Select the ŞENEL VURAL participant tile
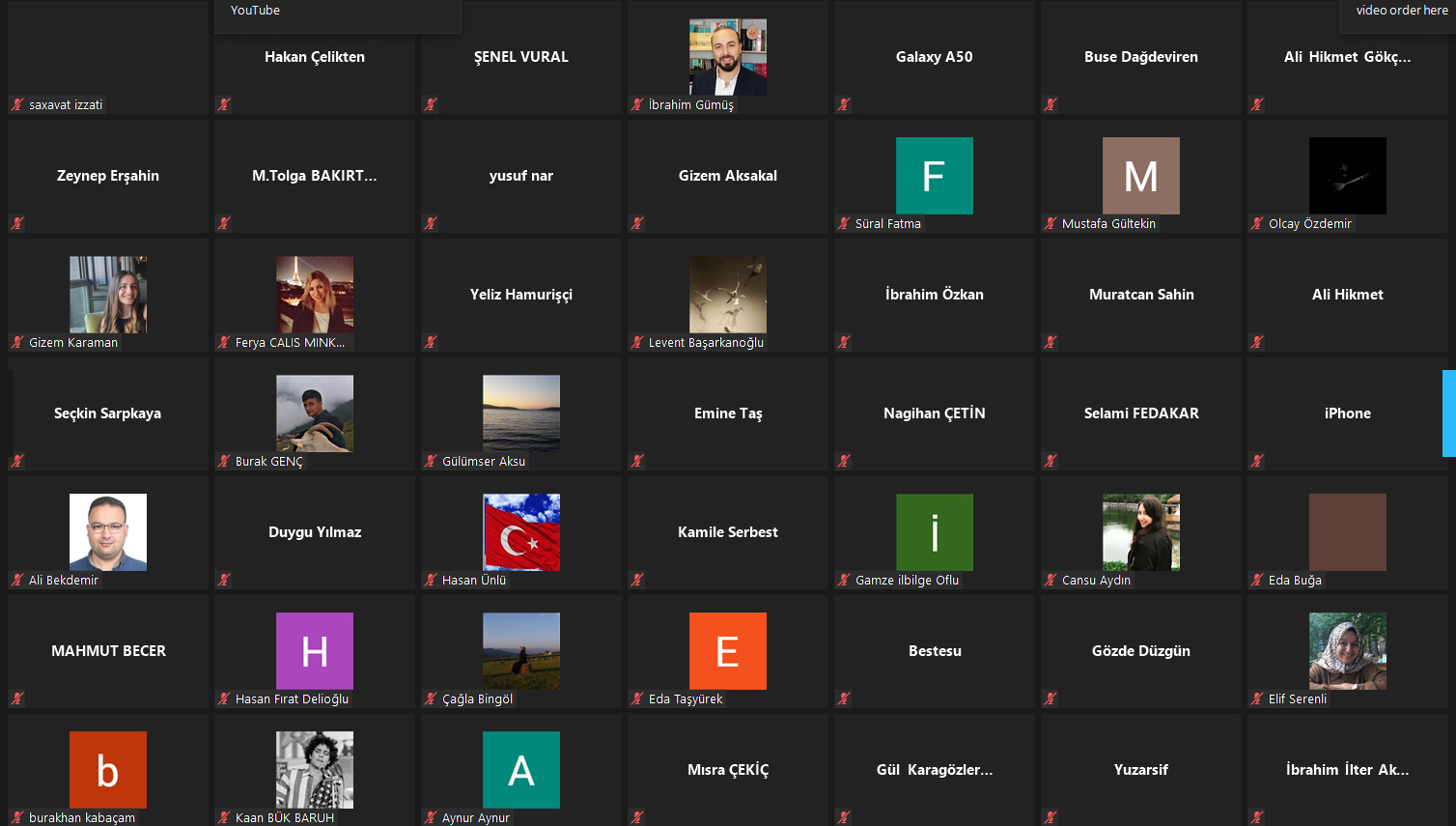 521,57
